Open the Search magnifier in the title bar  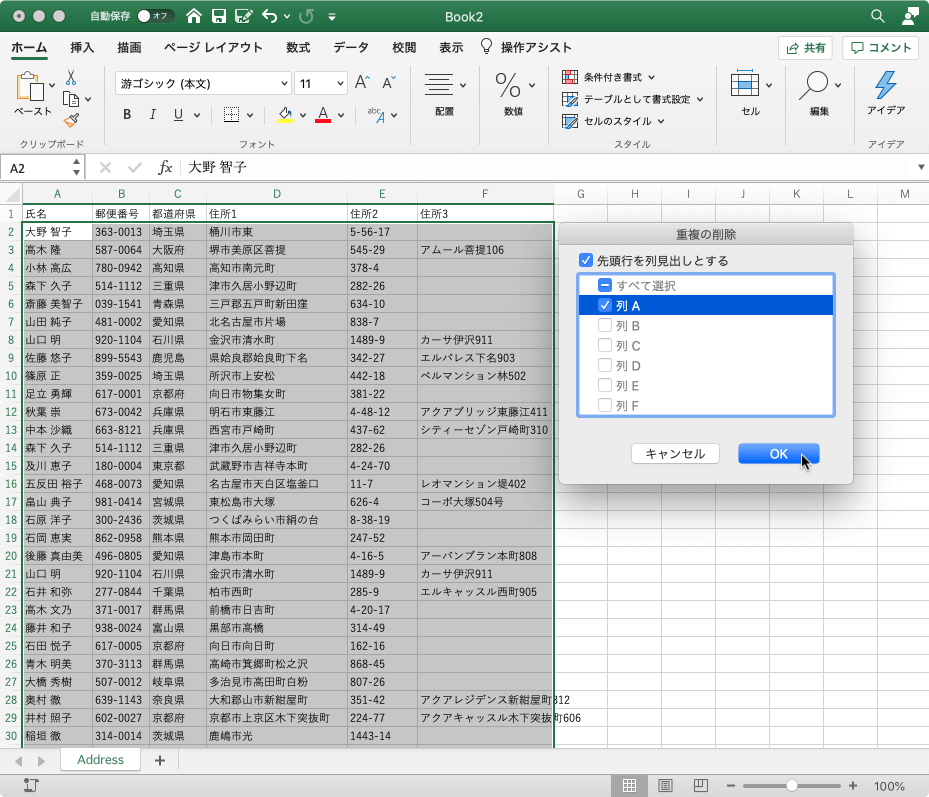877,16
